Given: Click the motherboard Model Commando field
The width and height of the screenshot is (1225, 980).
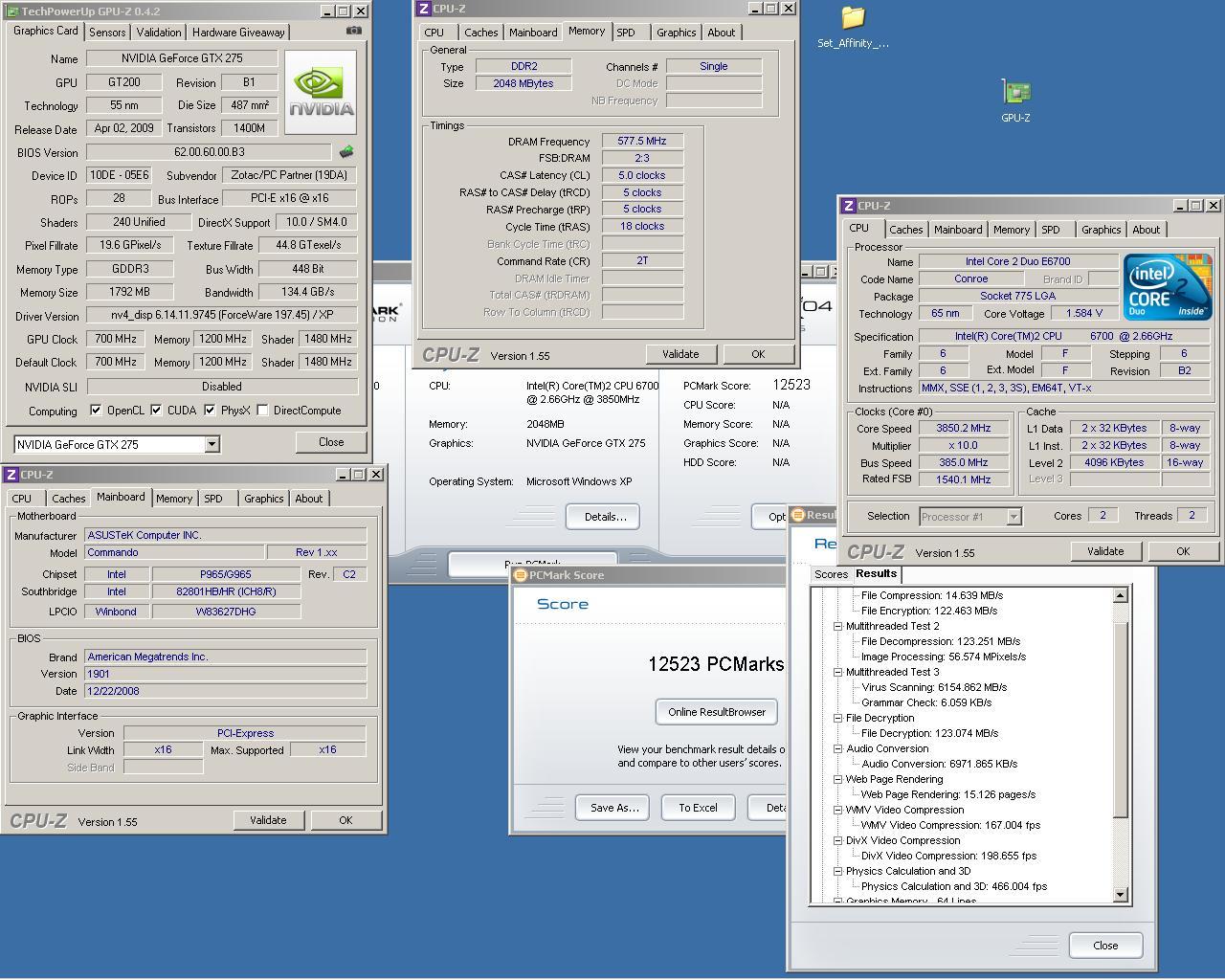Looking at the screenshot, I should [175, 552].
